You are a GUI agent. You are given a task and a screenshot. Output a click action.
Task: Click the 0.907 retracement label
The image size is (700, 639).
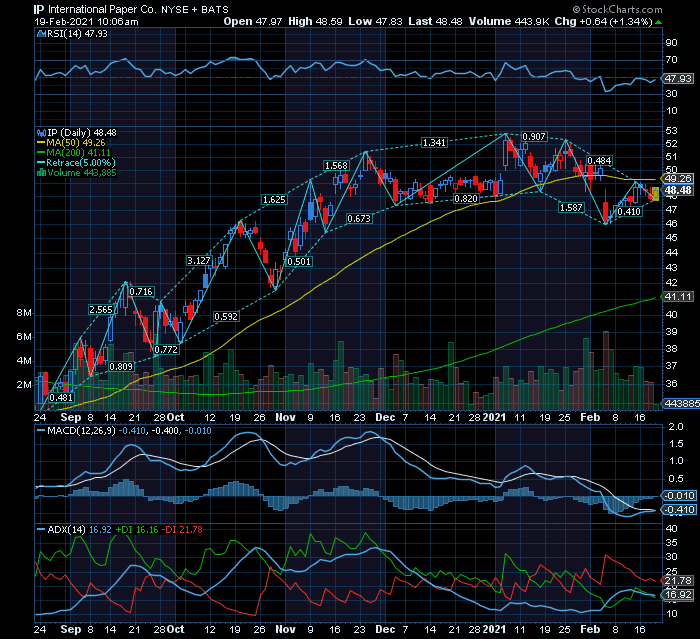(x=534, y=137)
